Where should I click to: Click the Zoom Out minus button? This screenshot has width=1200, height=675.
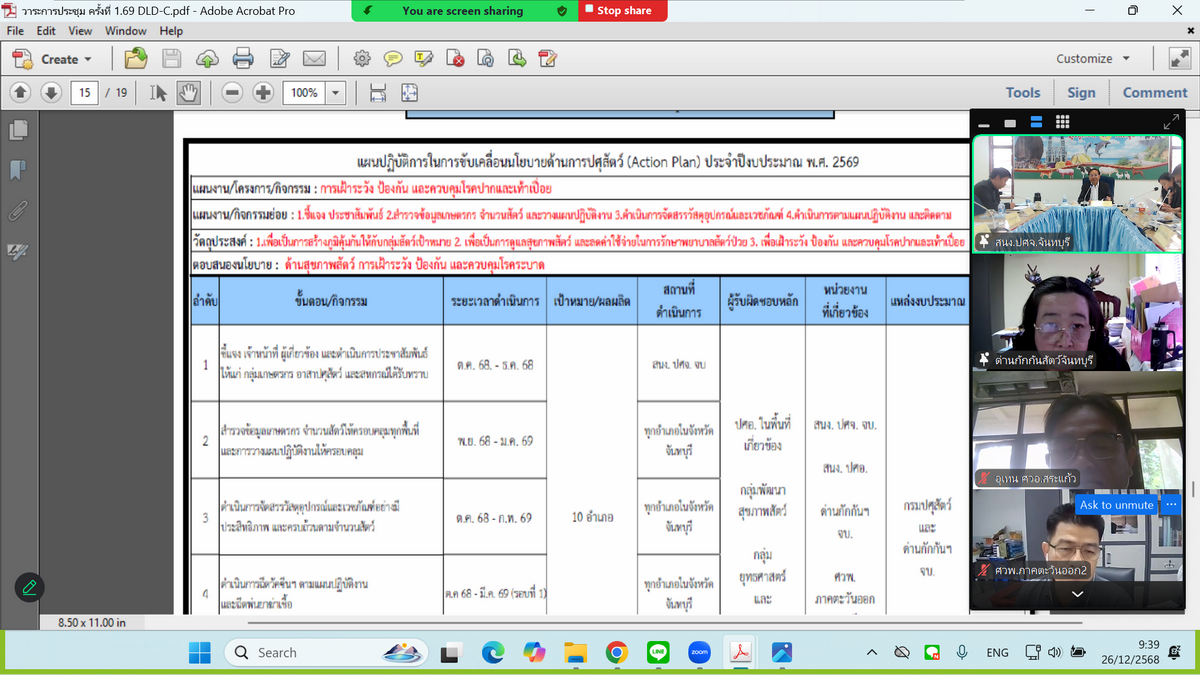coord(232,93)
